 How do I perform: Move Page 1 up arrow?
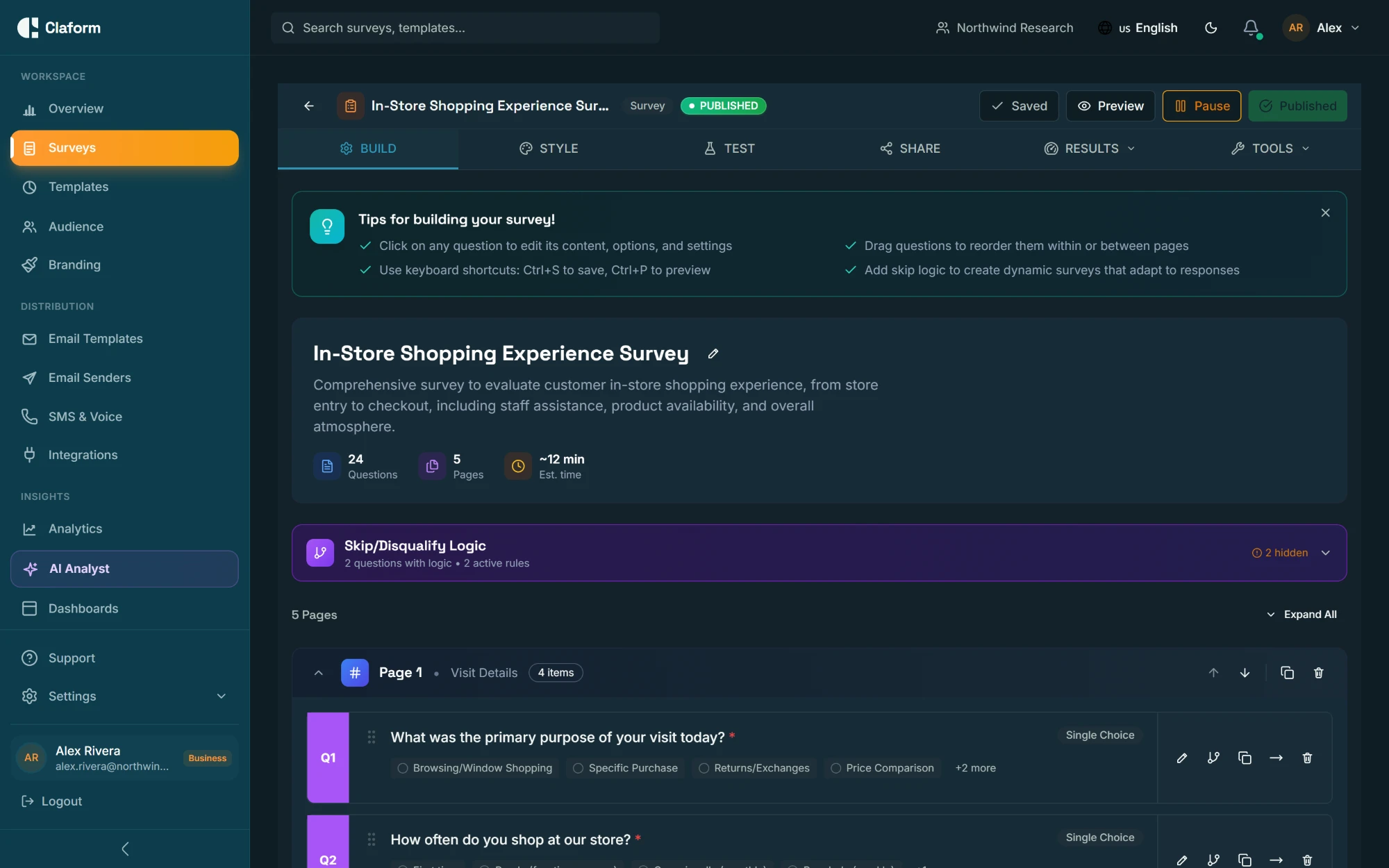point(1213,673)
